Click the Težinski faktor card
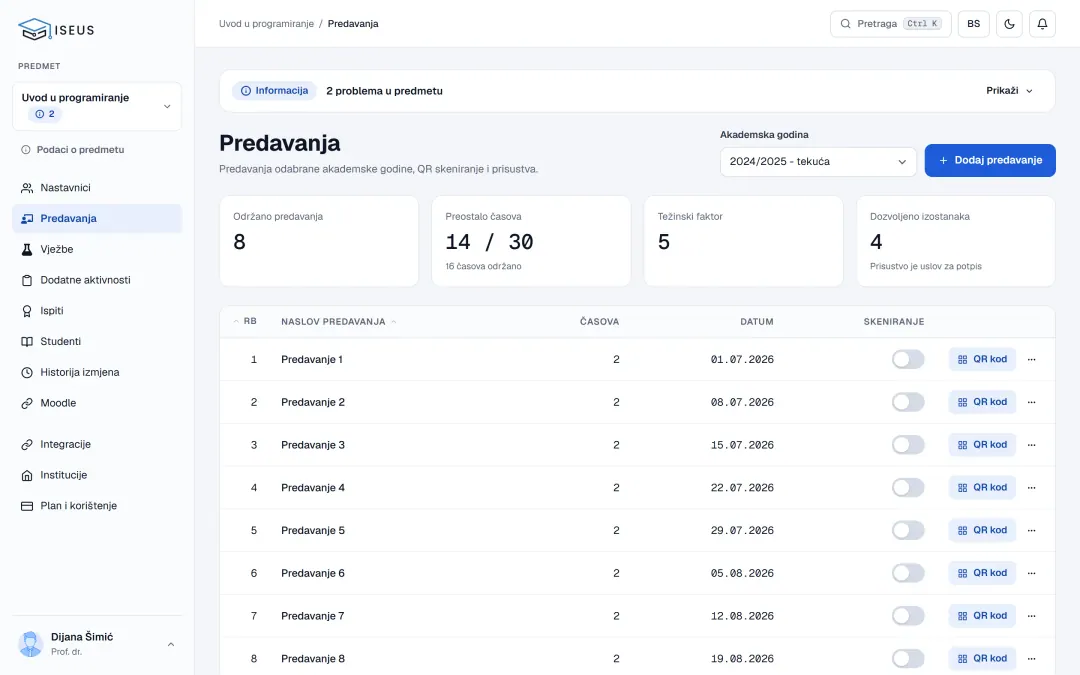 point(743,241)
